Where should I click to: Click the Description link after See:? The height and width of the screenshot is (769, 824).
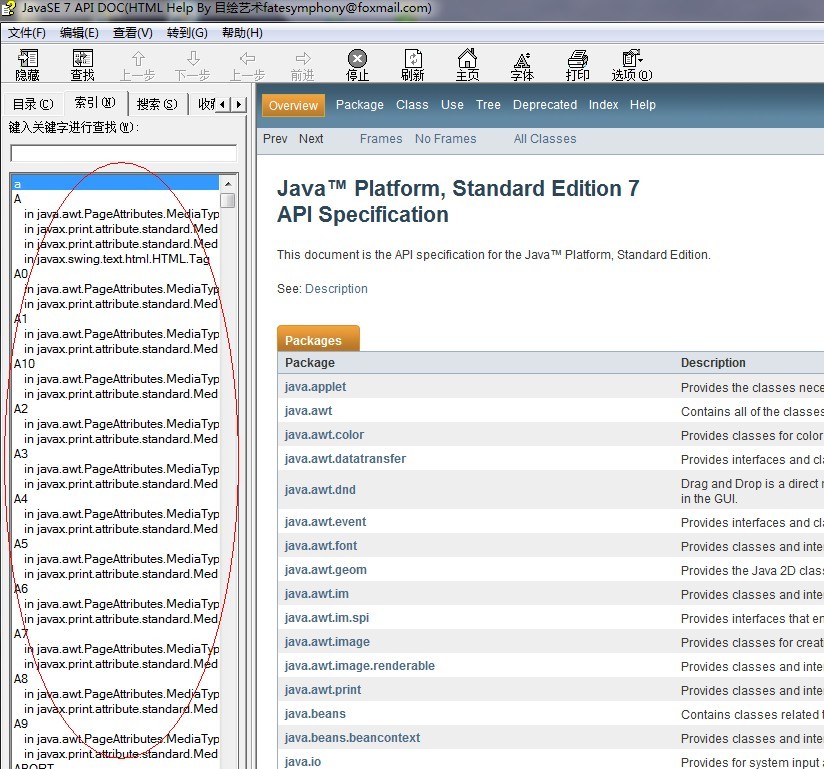(336, 289)
